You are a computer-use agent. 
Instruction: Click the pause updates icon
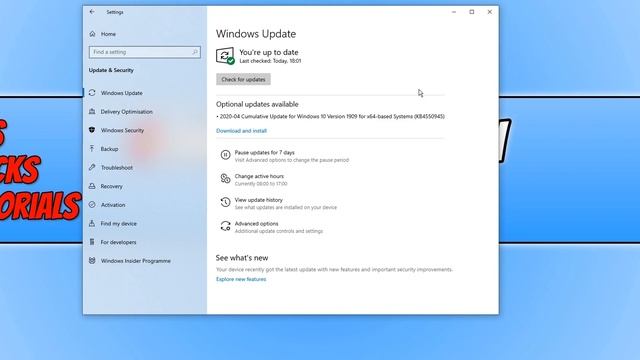(225, 155)
